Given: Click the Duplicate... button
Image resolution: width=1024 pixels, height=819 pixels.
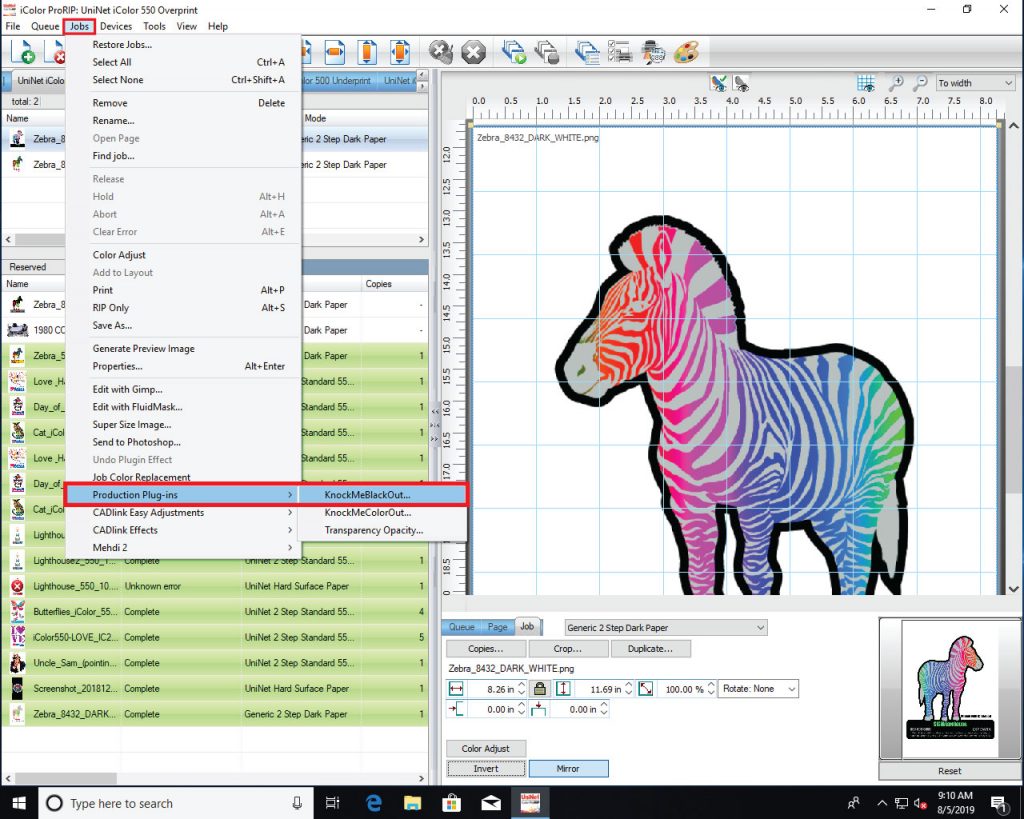Looking at the screenshot, I should (650, 649).
